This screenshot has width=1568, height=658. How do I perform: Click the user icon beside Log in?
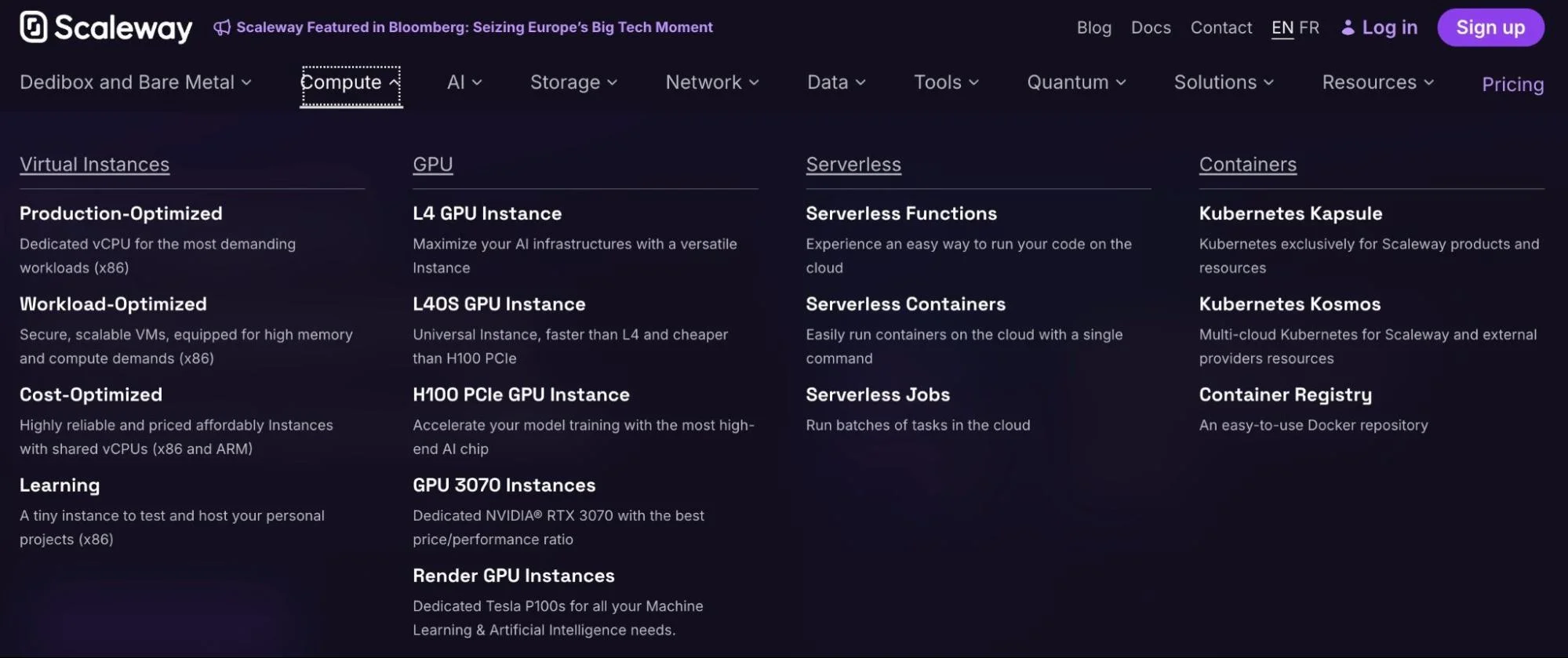pyautogui.click(x=1348, y=27)
